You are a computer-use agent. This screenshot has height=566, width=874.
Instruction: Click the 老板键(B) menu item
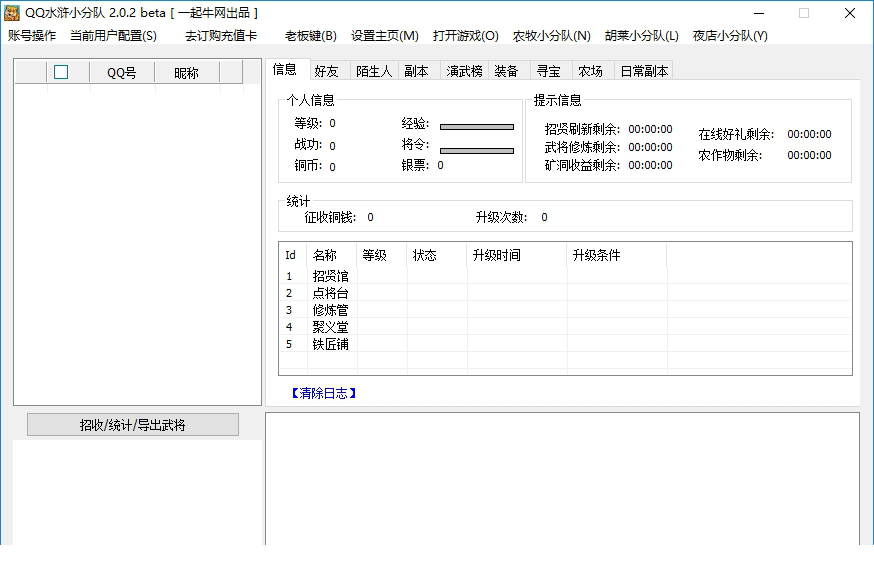pos(310,36)
